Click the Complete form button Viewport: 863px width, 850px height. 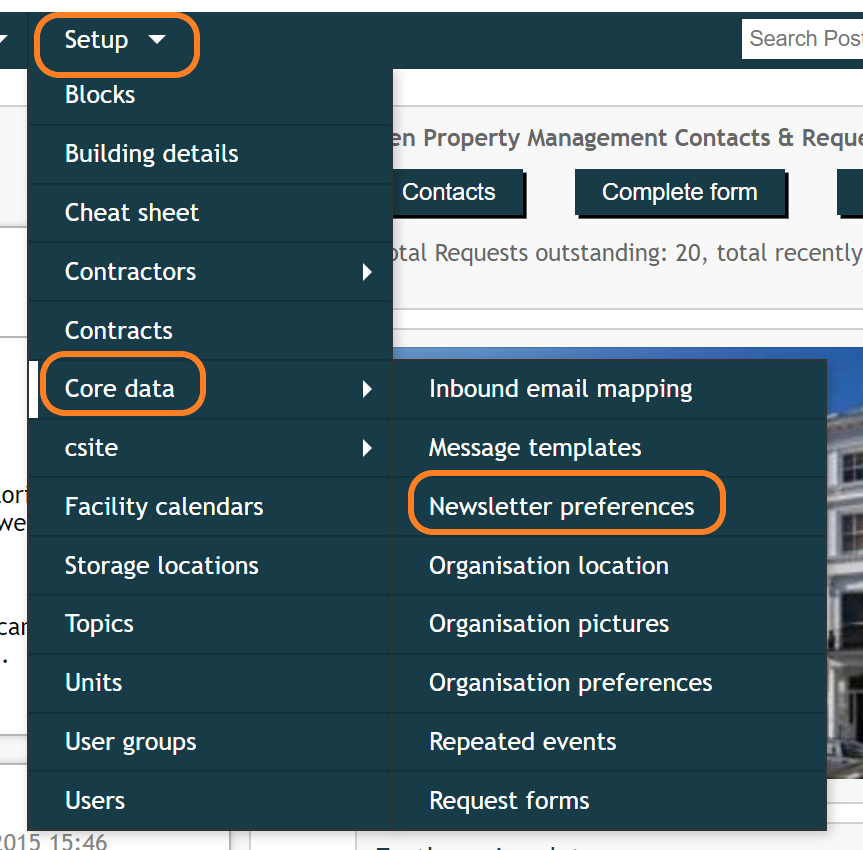coord(680,192)
